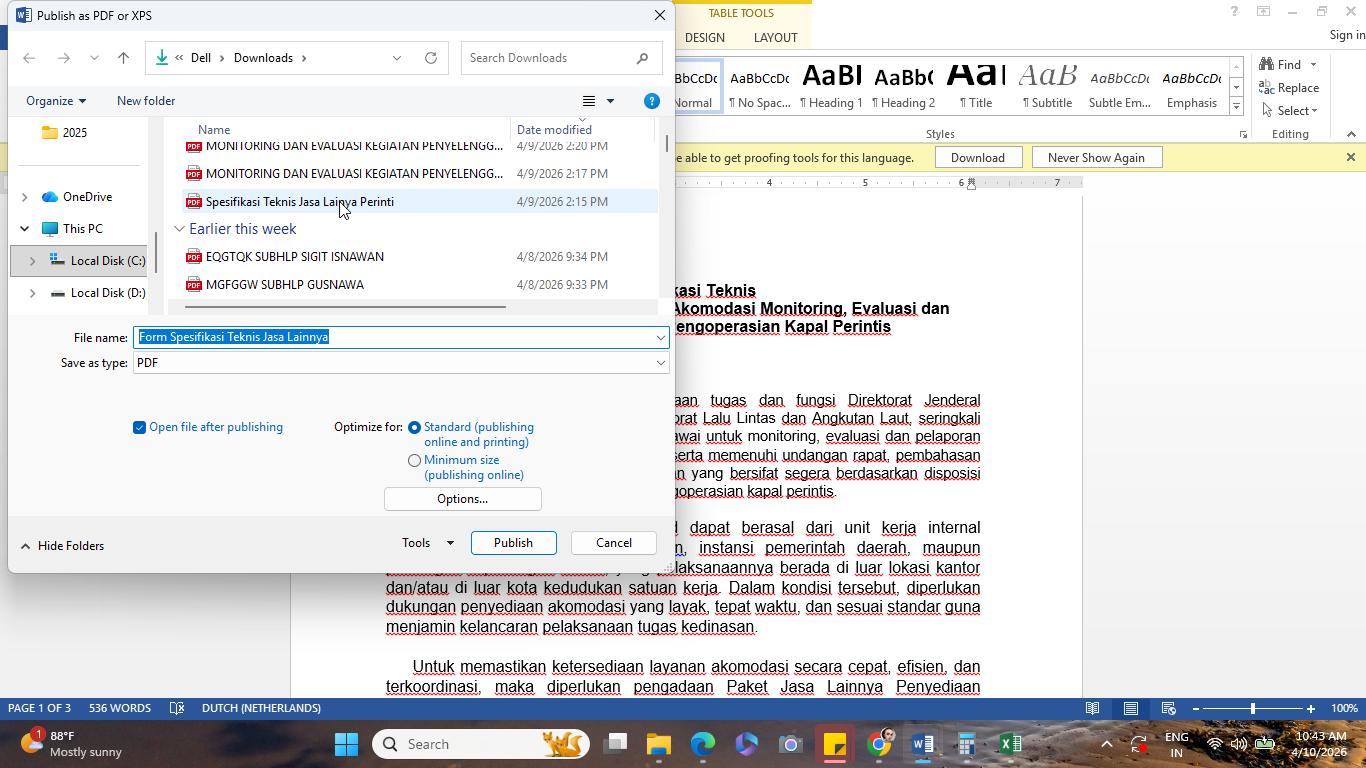Go back in the folder history
This screenshot has height=768, width=1366.
pos(29,58)
